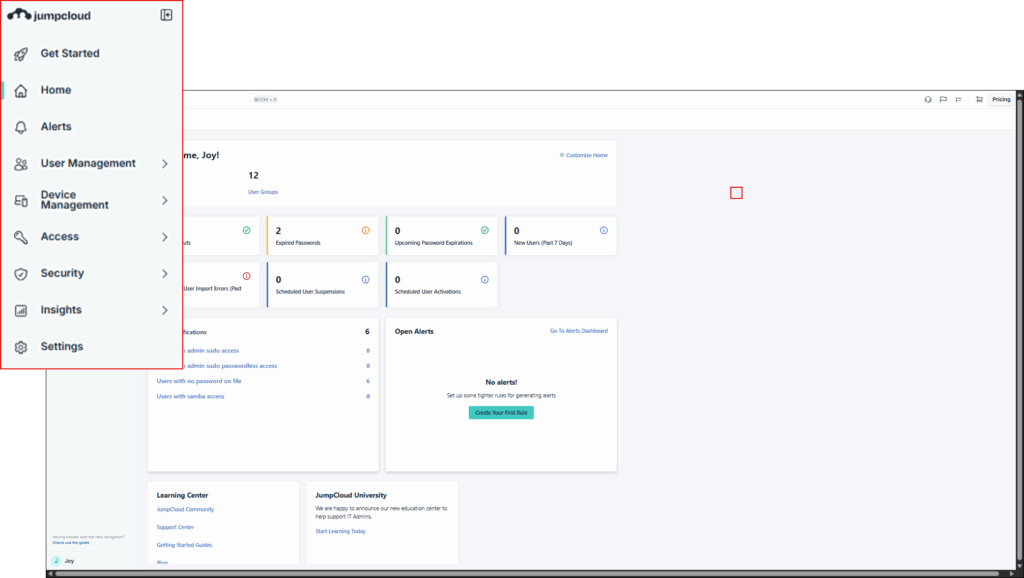Open Alerts in the sidebar
Screen dimensions: 1024x578
[x=56, y=127]
